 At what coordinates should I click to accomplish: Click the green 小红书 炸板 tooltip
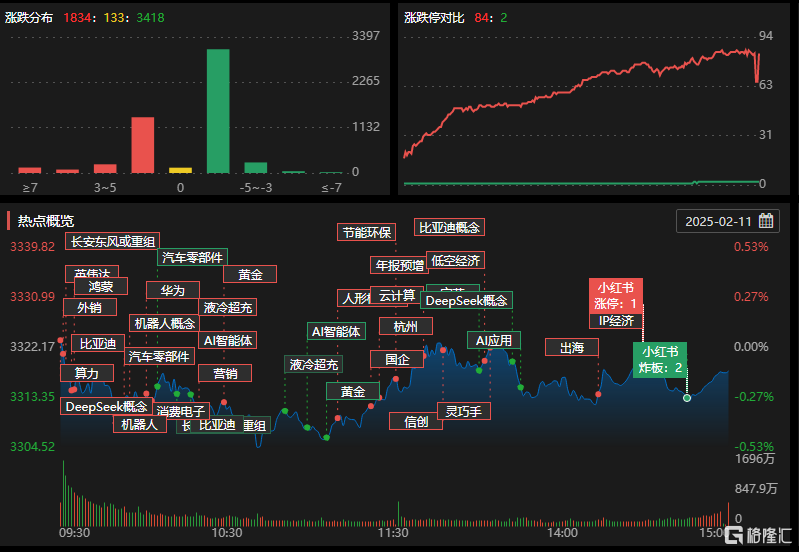coord(660,360)
